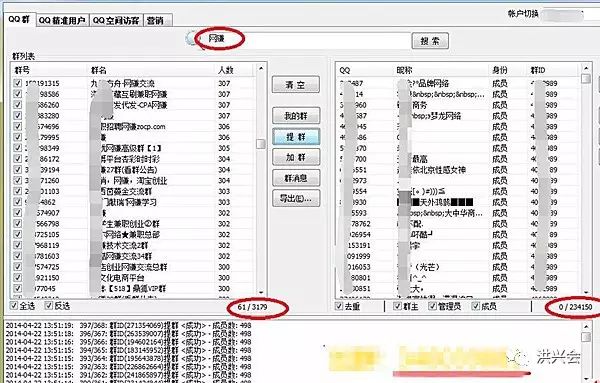Screen dimensions: 600x383
Task: Sort member list by 身份 column
Action: (x=500, y=70)
